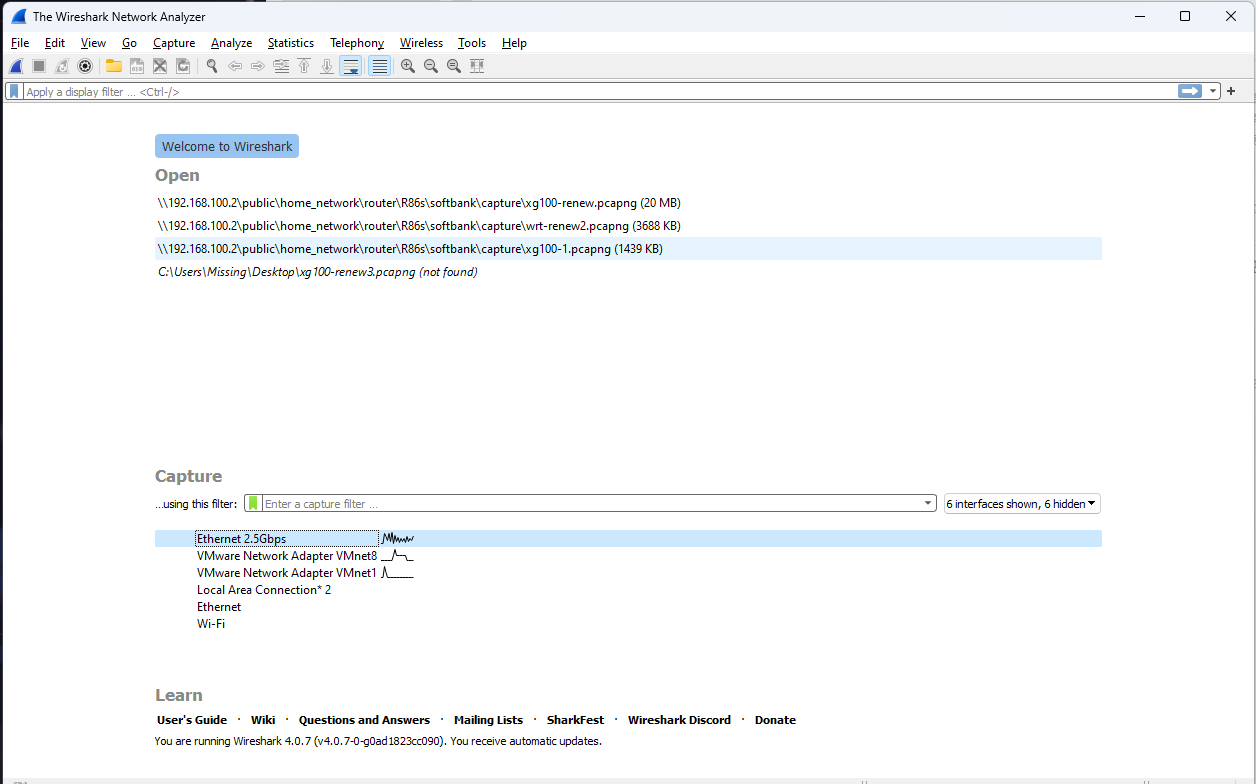Close the capture file using the toolbar X icon
This screenshot has width=1256, height=784.
[x=160, y=66]
